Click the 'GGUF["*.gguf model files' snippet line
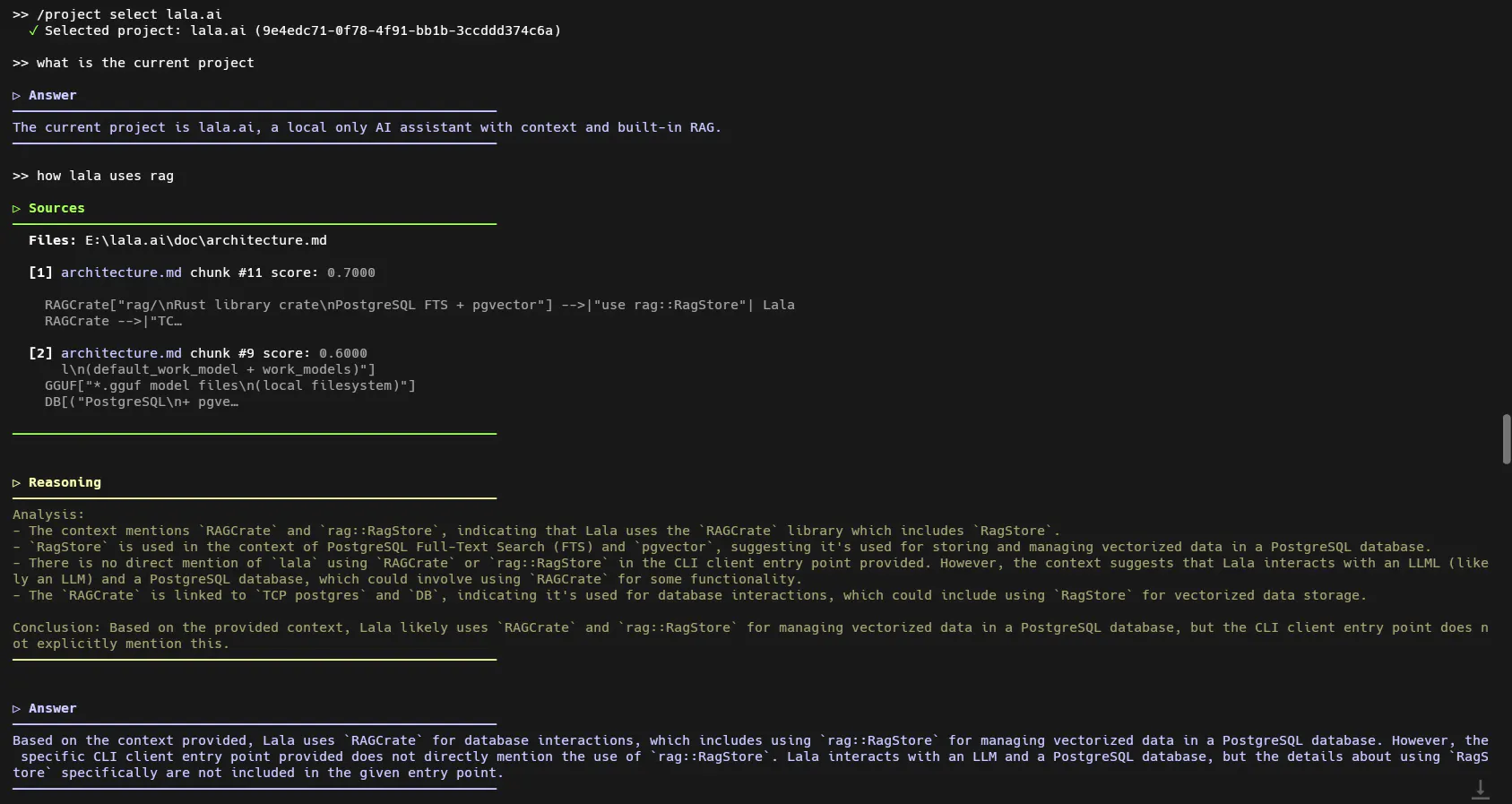 pos(230,385)
